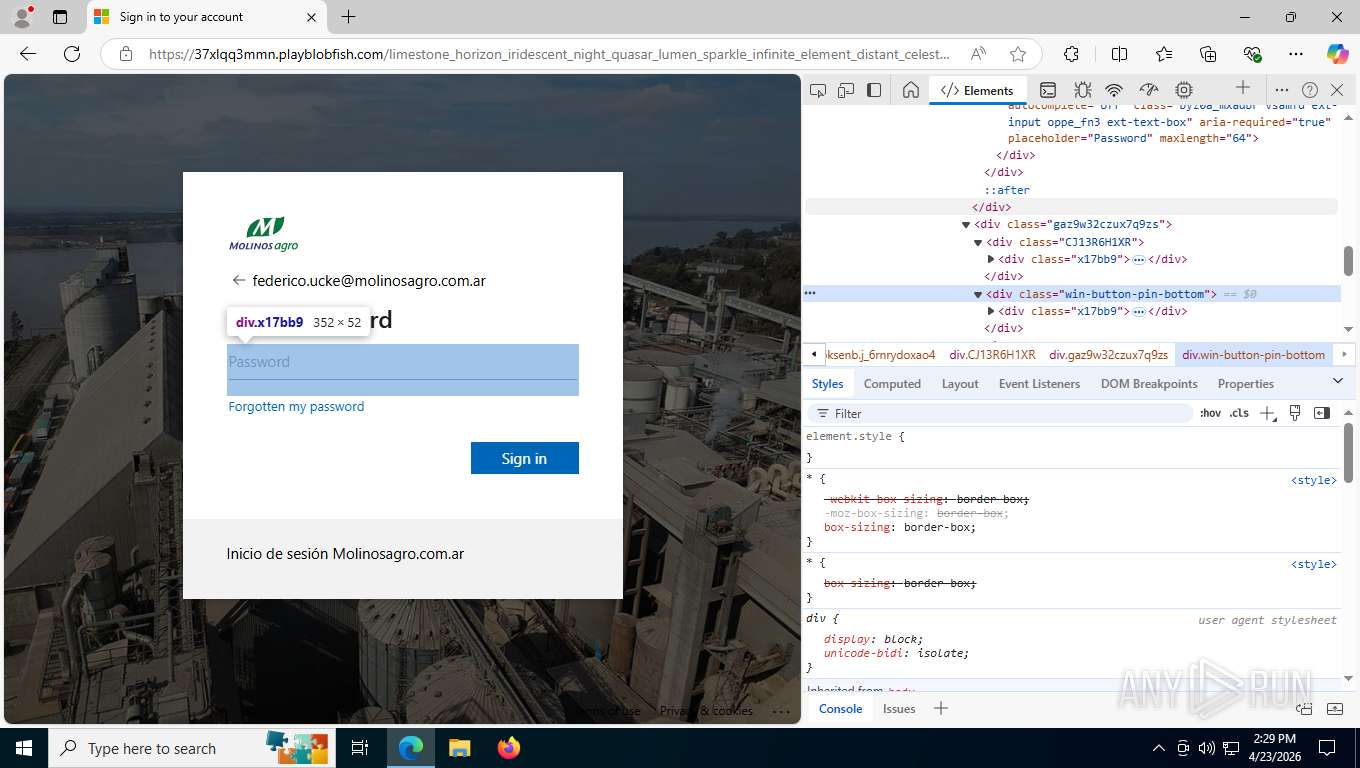Collapse the div gaz9w32czux7q9zs node

coord(966,225)
